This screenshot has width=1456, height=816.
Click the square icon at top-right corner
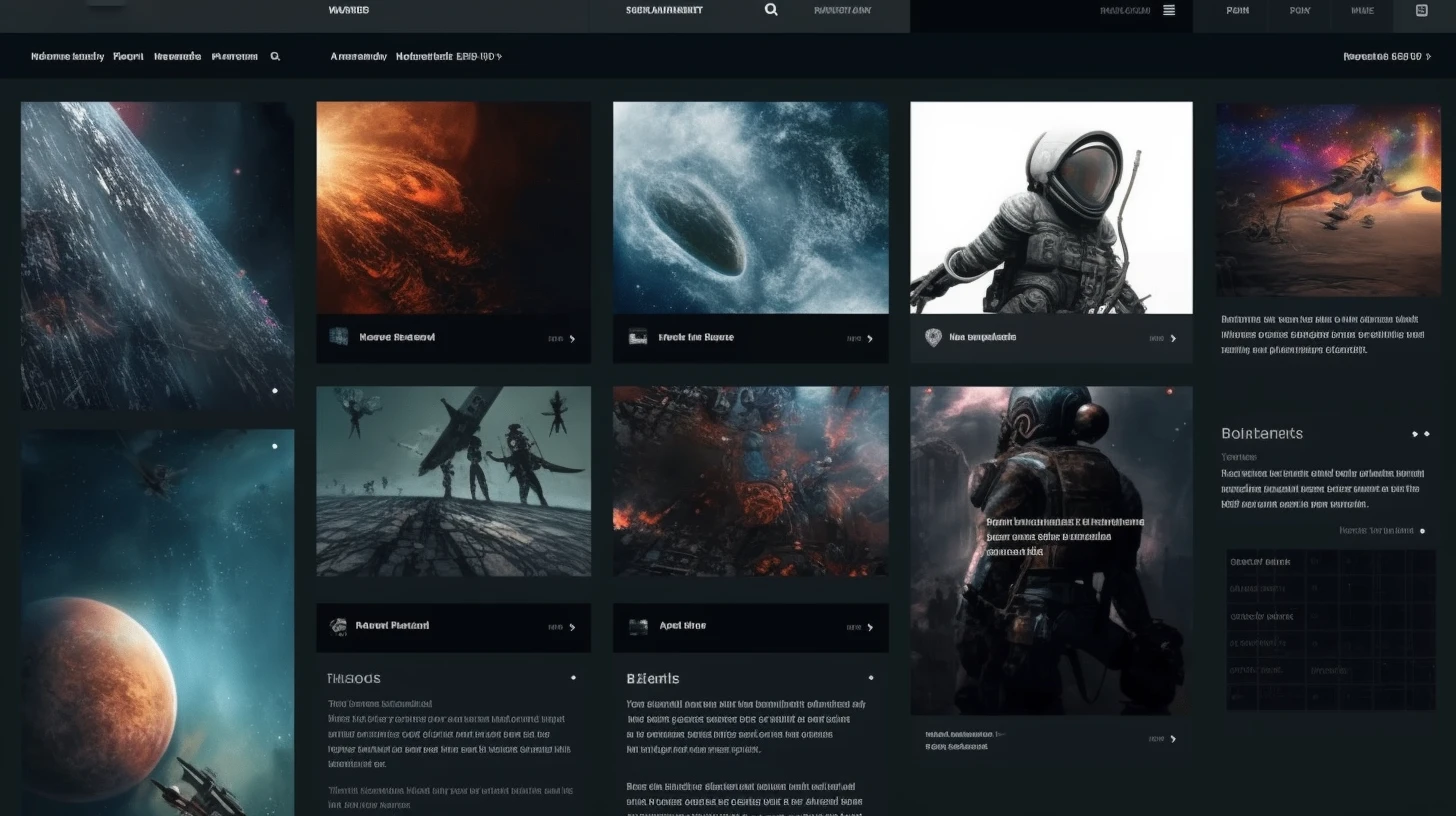1422,10
